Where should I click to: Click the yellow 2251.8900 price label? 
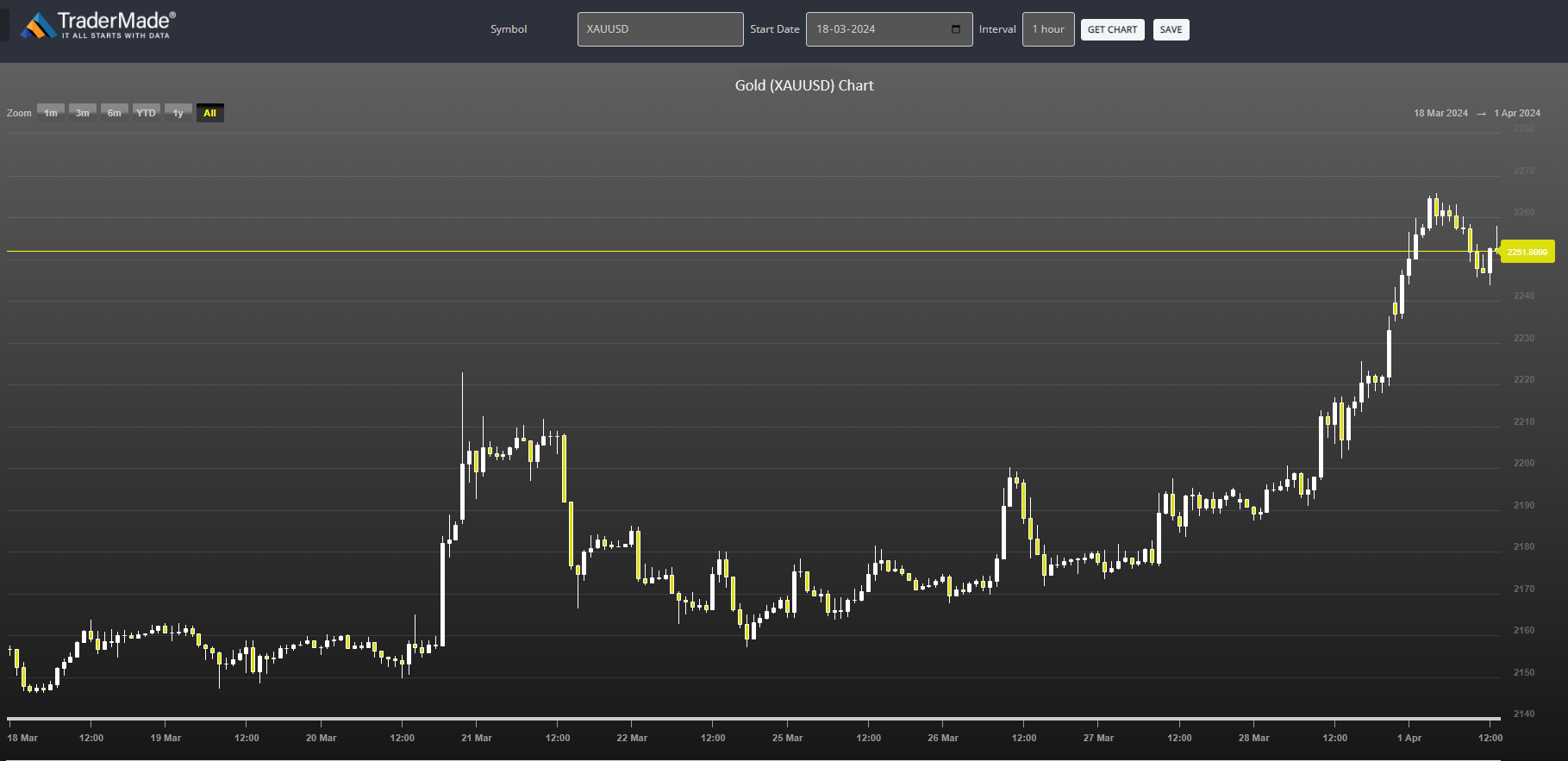pyautogui.click(x=1527, y=252)
